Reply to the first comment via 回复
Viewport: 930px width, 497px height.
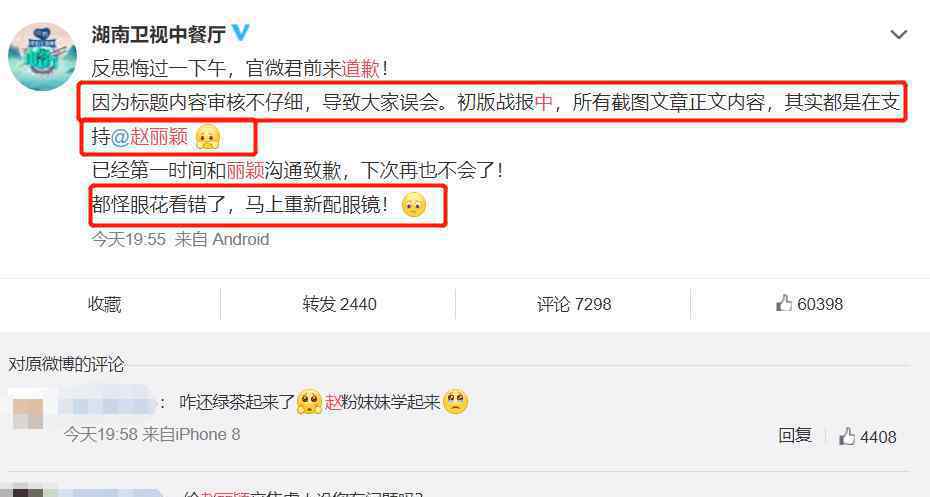(x=795, y=436)
